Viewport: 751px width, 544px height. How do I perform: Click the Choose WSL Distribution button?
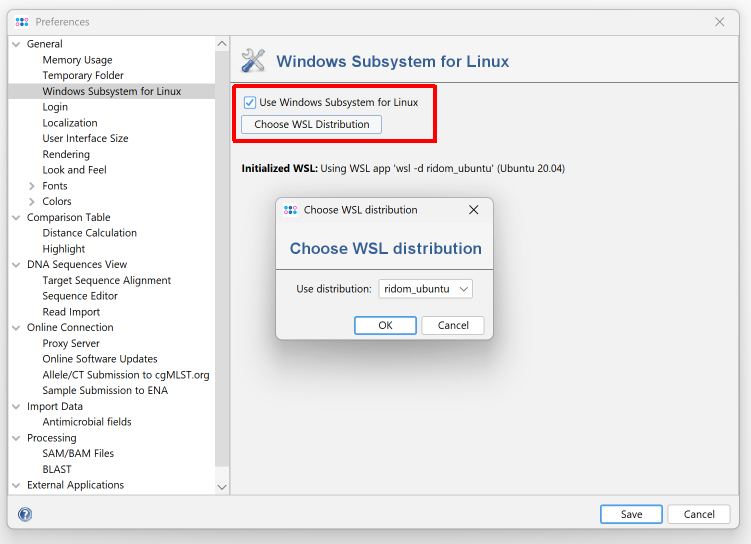point(311,125)
